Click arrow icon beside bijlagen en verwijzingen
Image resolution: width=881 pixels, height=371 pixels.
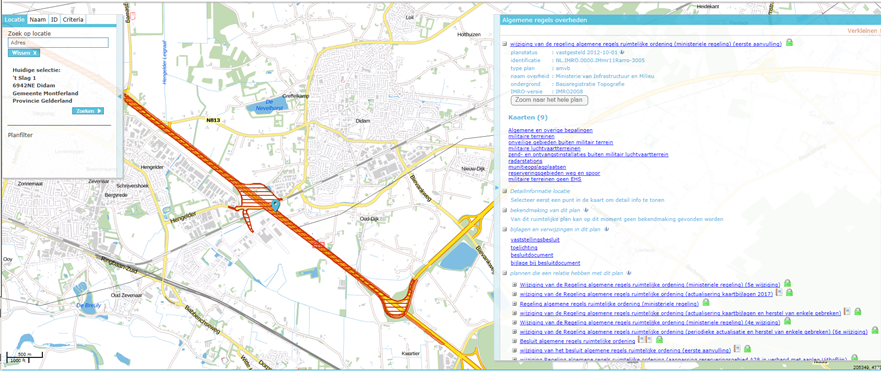[x=607, y=229]
